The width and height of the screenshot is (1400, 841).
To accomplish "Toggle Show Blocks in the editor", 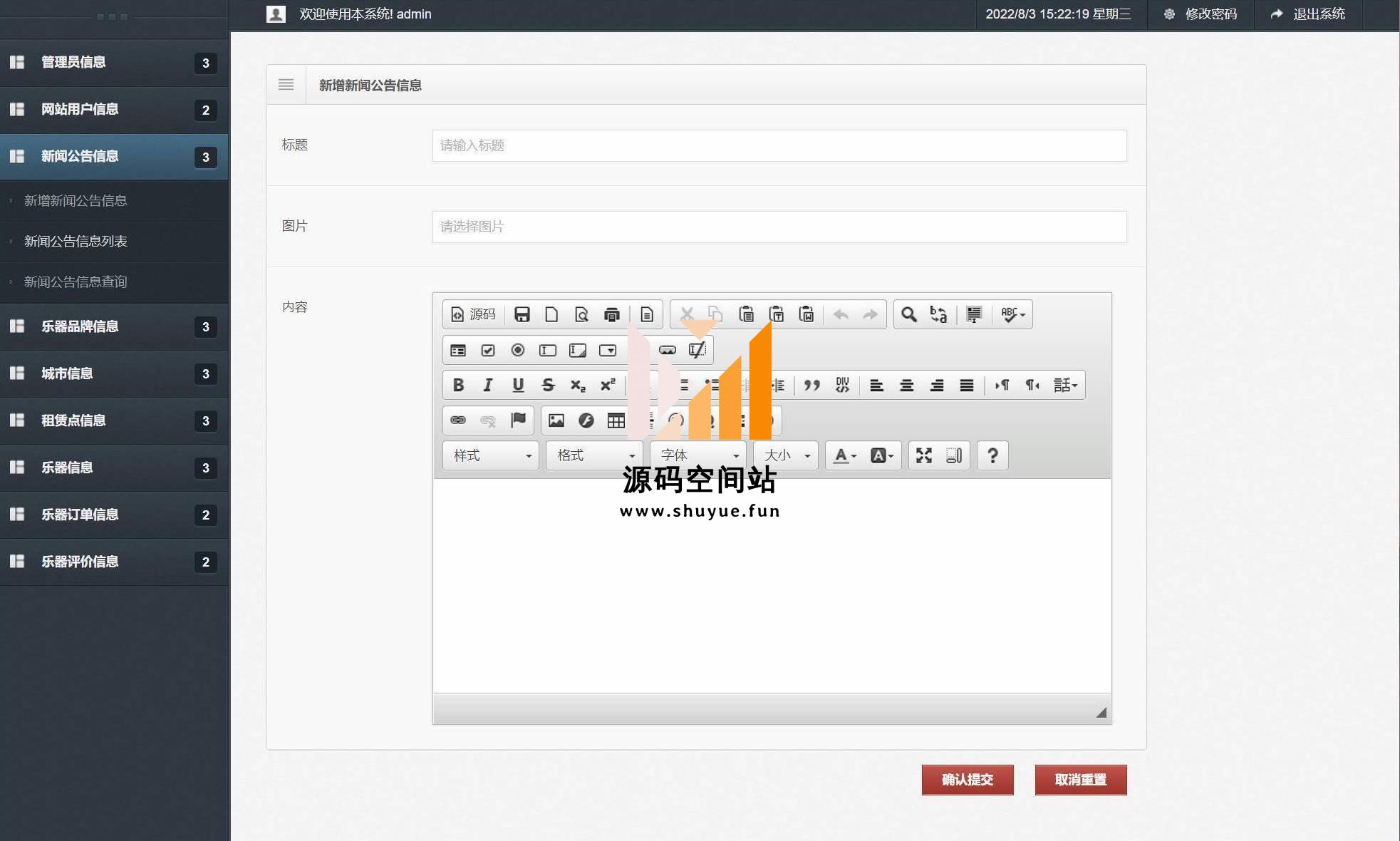I will tap(954, 455).
